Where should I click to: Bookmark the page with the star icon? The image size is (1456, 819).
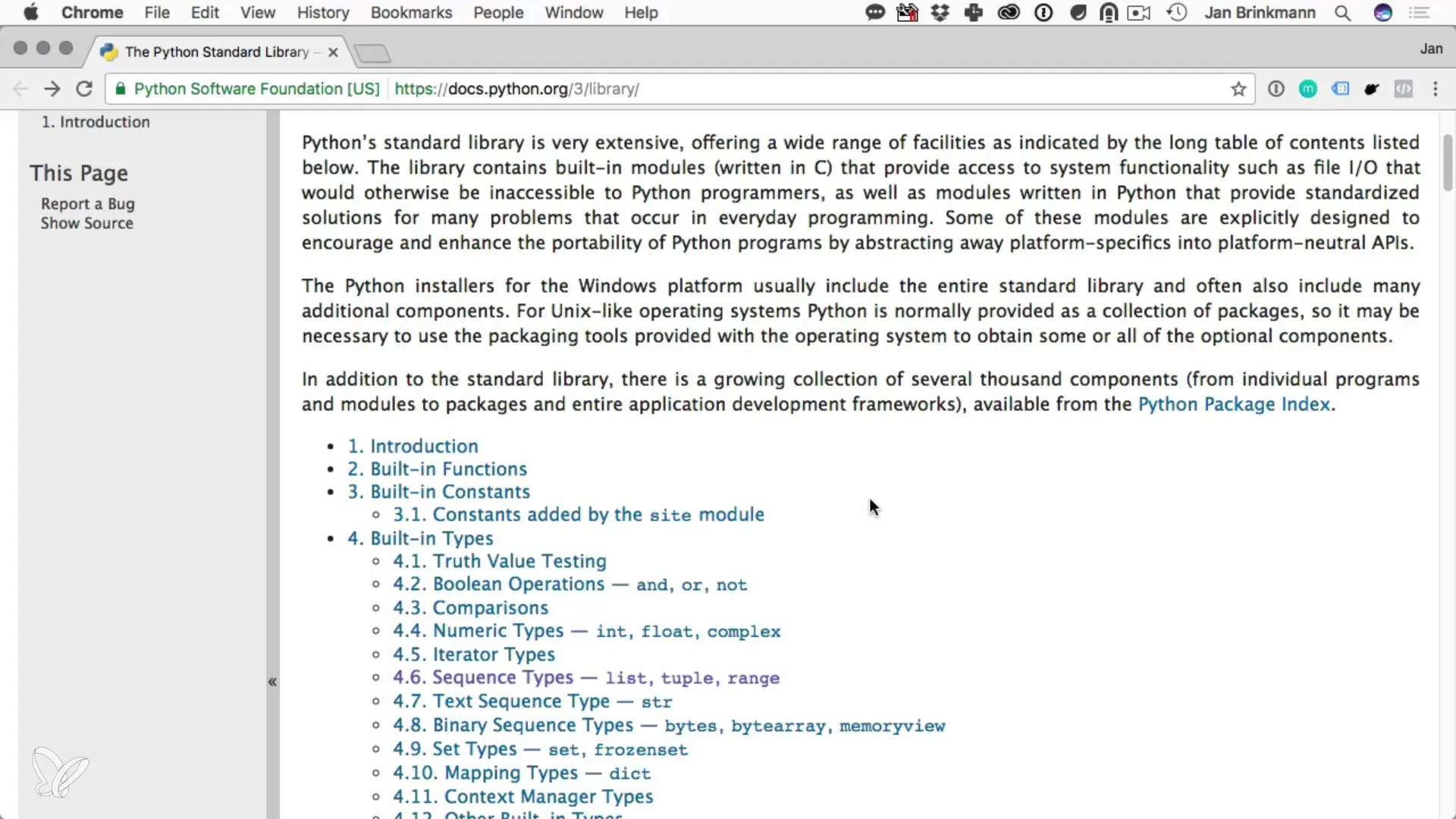pyautogui.click(x=1238, y=89)
